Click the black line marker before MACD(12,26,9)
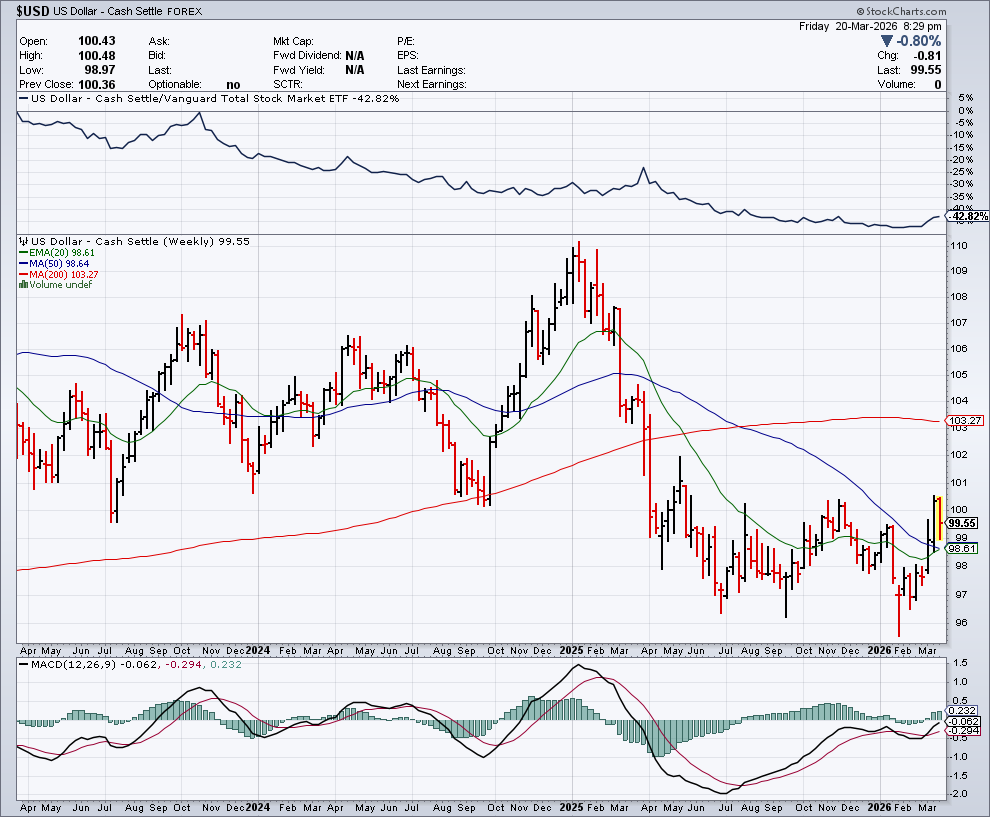This screenshot has height=817, width=990. point(23,664)
